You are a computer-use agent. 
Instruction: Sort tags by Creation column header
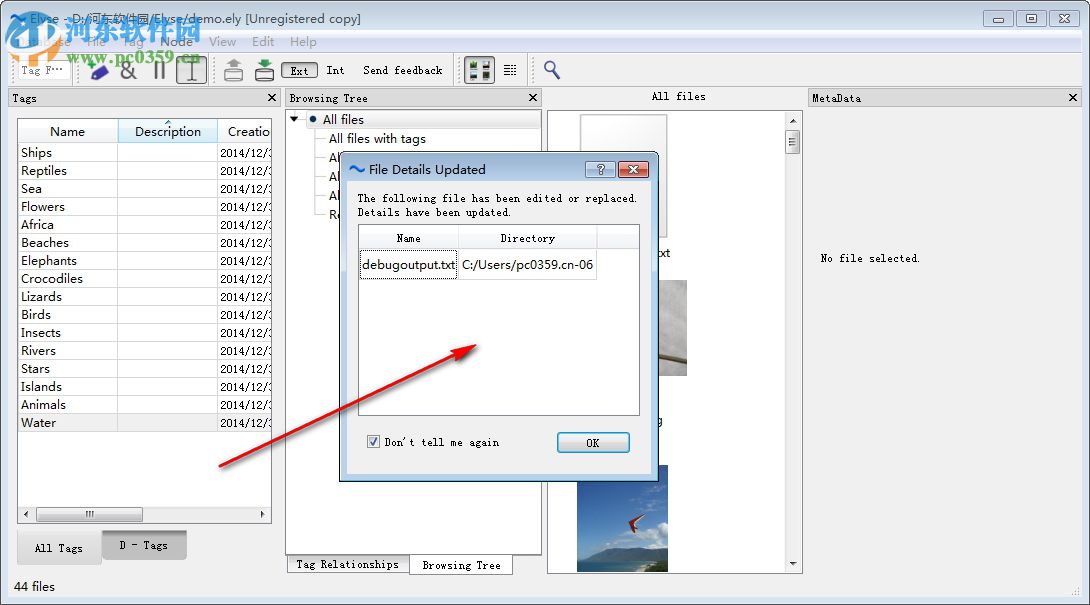(245, 131)
